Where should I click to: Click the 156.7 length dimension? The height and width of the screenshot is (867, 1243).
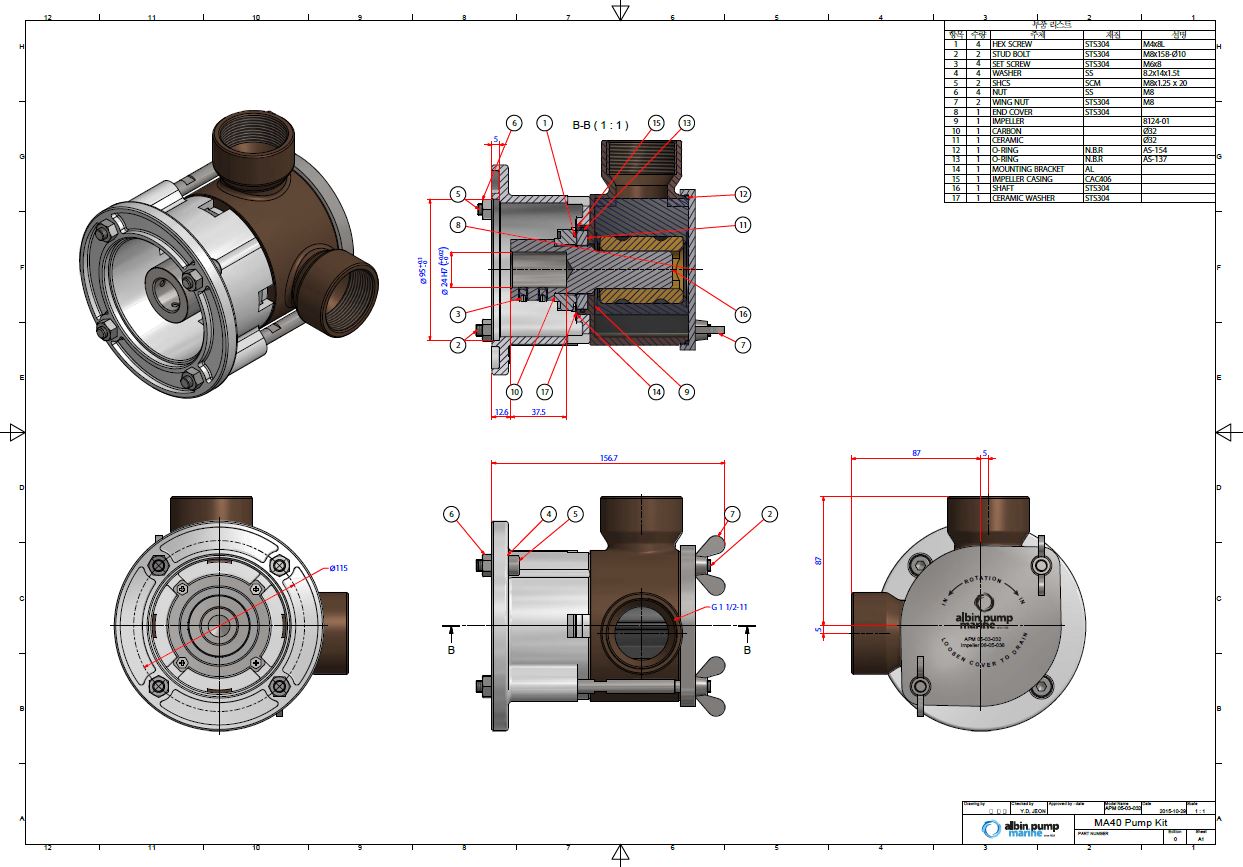point(608,458)
